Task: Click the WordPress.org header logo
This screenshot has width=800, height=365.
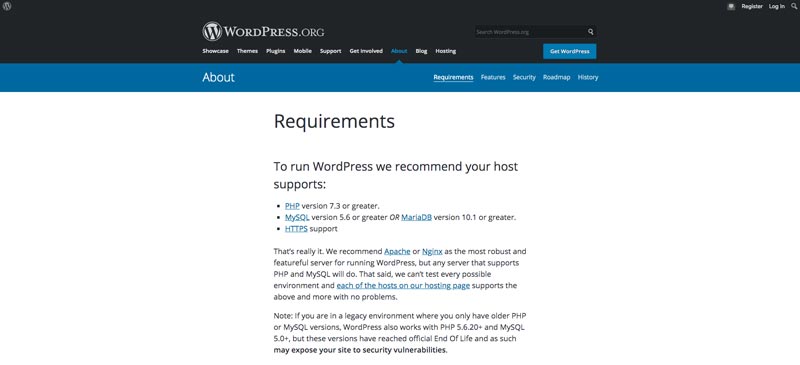Action: (x=263, y=32)
